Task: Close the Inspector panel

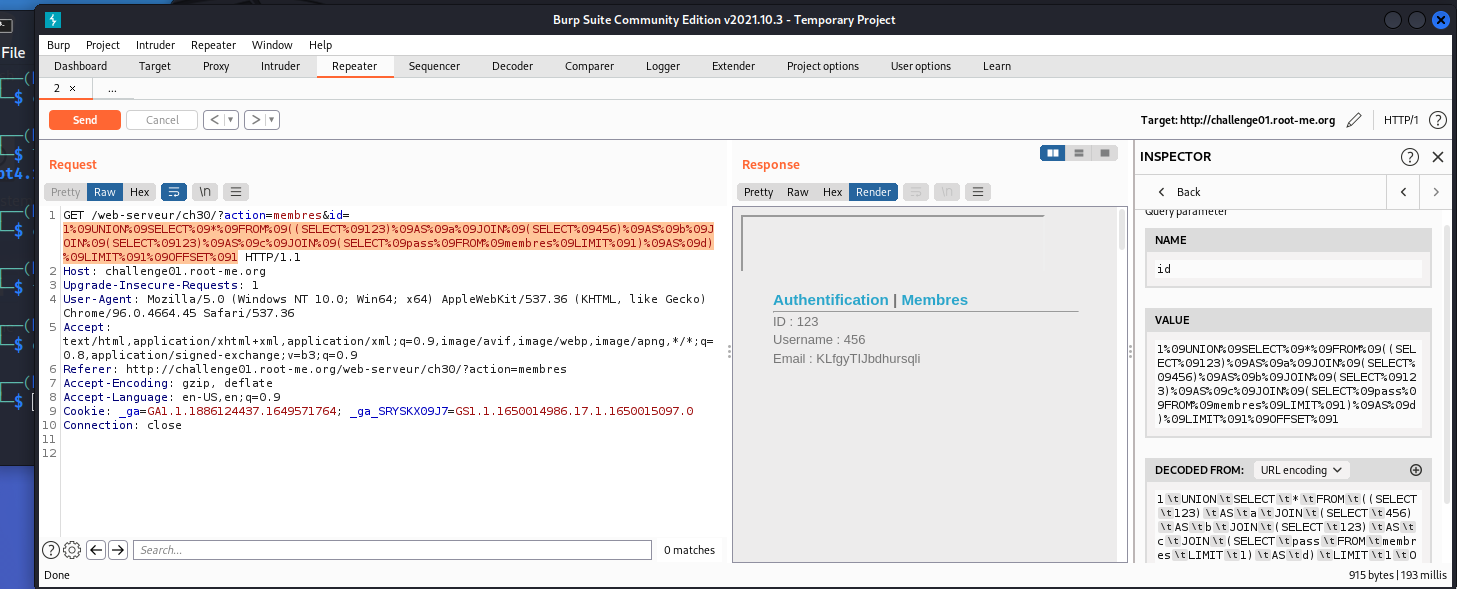Action: [1438, 157]
